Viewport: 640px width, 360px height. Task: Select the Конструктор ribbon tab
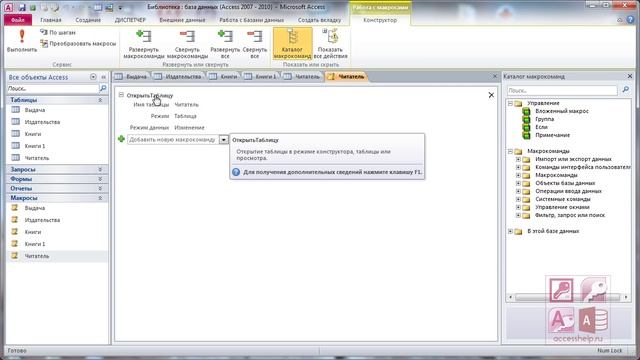point(380,20)
